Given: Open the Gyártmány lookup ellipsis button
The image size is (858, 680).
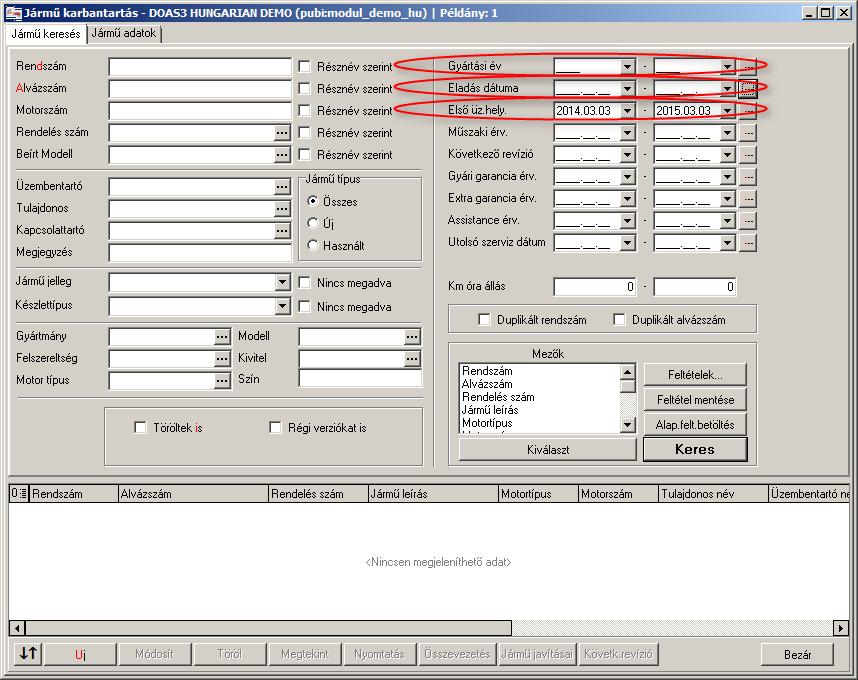Looking at the screenshot, I should [222, 336].
